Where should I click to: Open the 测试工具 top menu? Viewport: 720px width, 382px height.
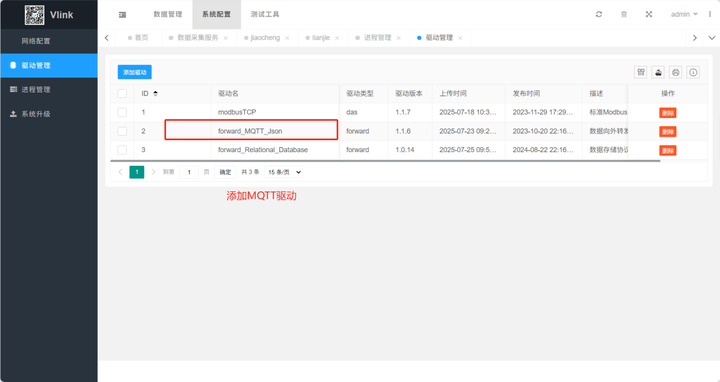click(265, 14)
